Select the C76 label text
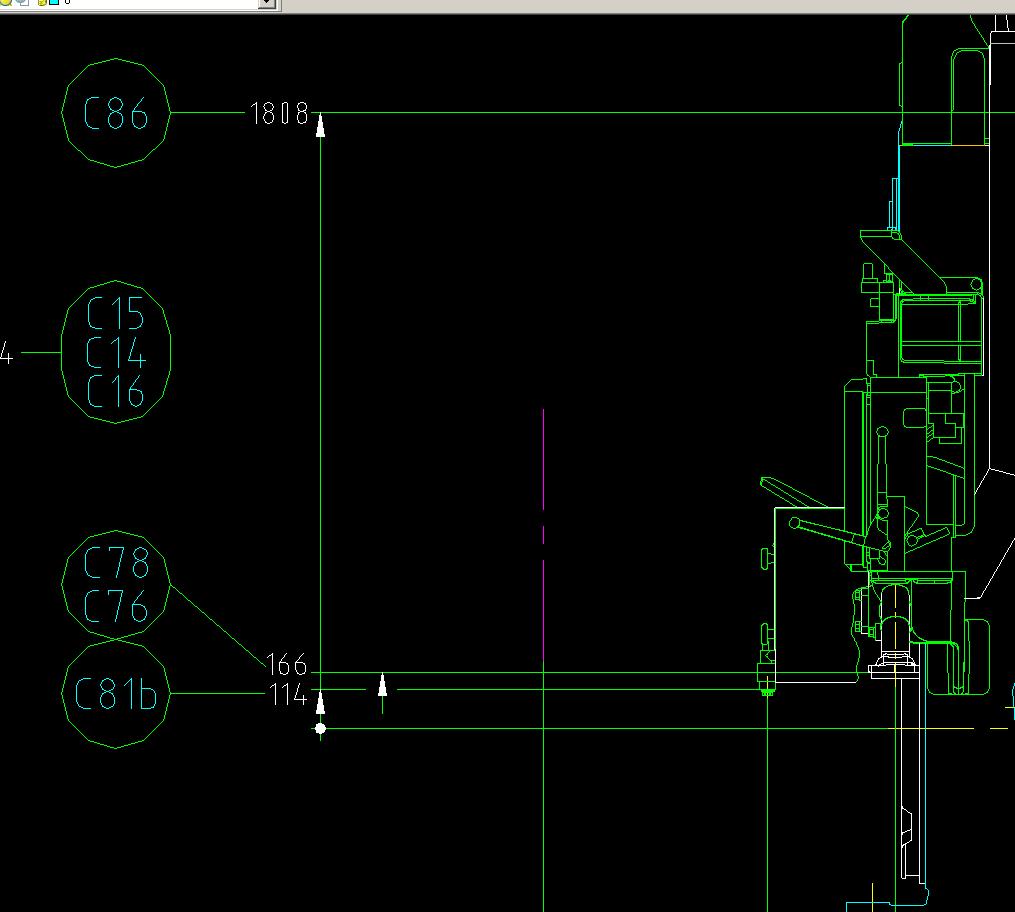1015x912 pixels. [117, 606]
